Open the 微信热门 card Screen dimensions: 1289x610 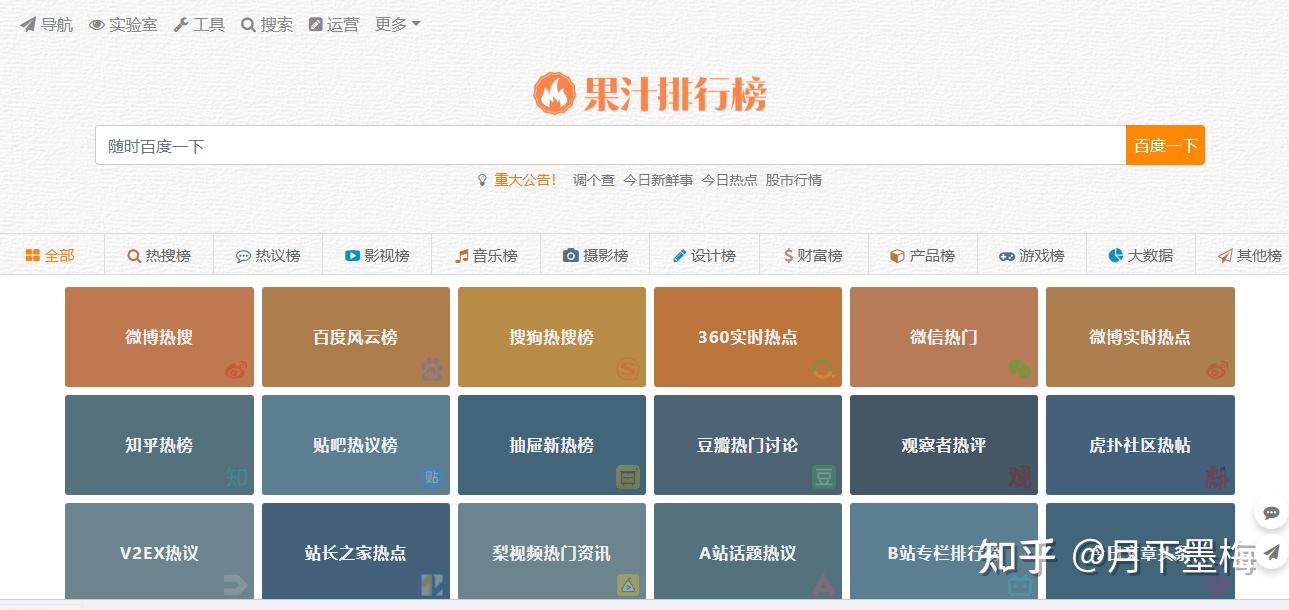click(x=944, y=337)
